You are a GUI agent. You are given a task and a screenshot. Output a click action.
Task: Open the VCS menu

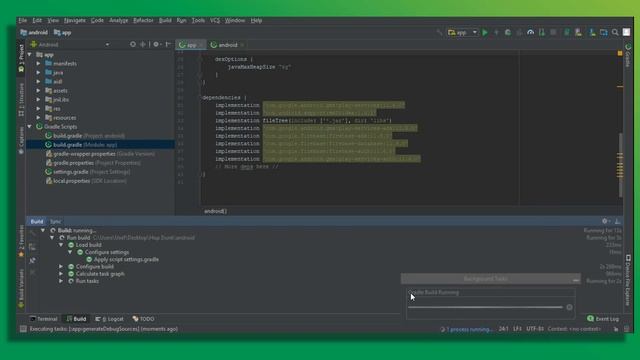215,20
